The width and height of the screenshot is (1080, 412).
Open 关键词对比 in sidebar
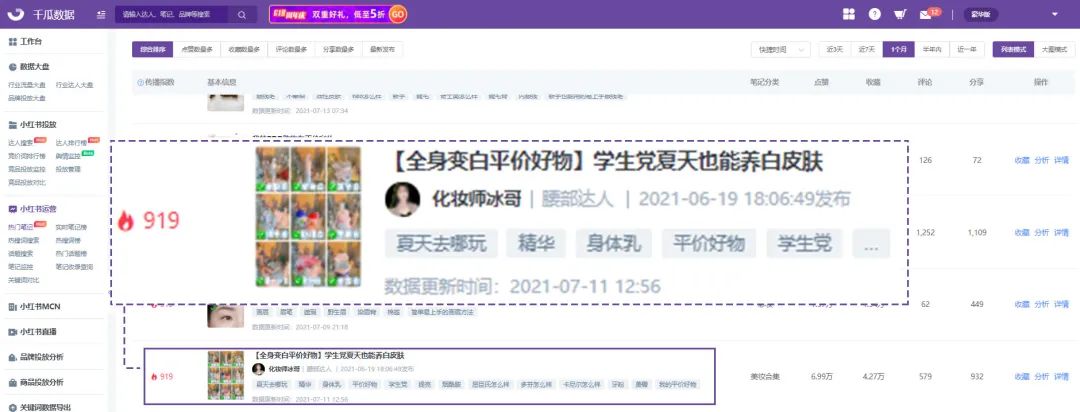click(23, 280)
